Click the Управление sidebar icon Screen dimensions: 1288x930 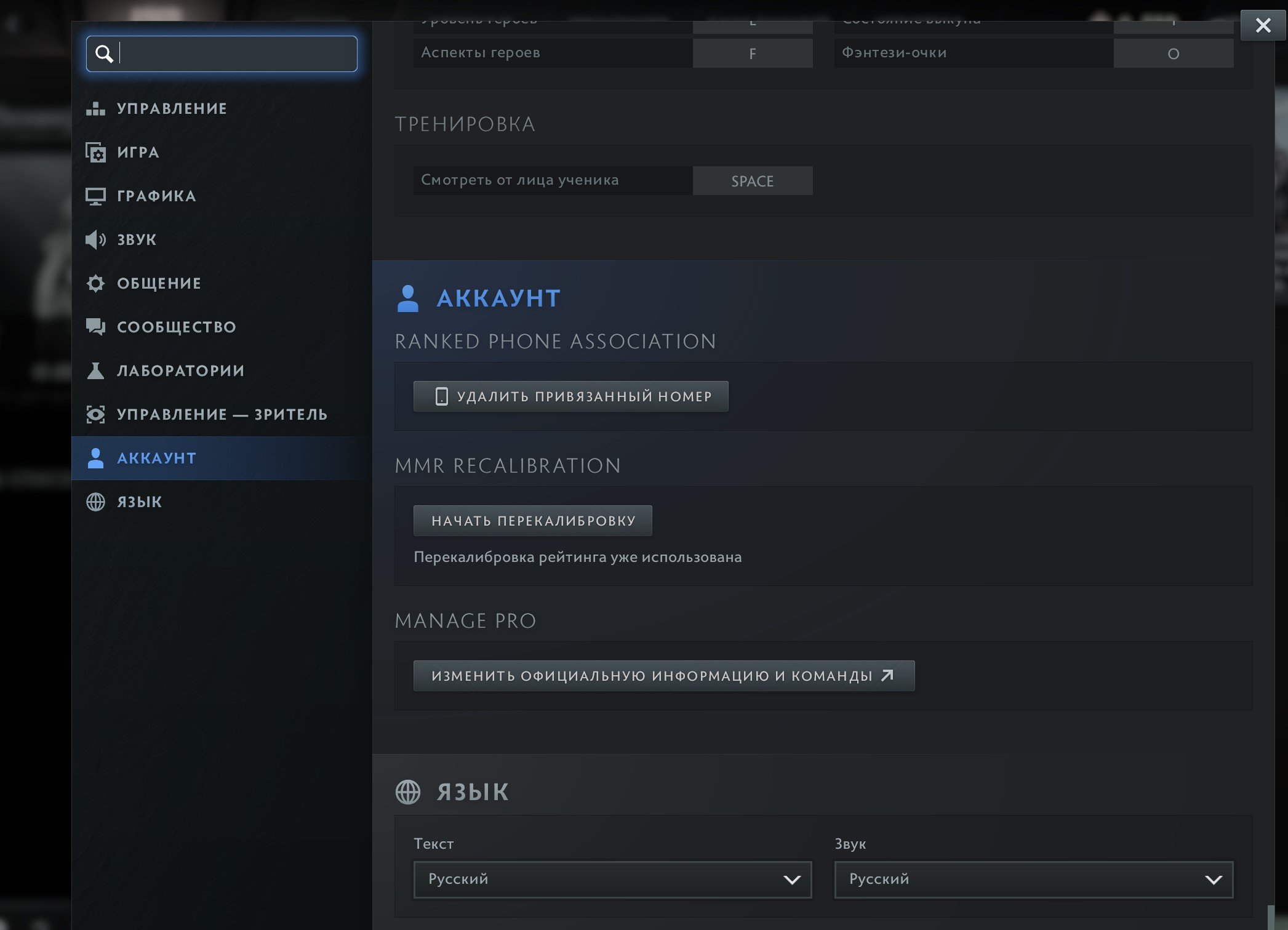point(95,108)
